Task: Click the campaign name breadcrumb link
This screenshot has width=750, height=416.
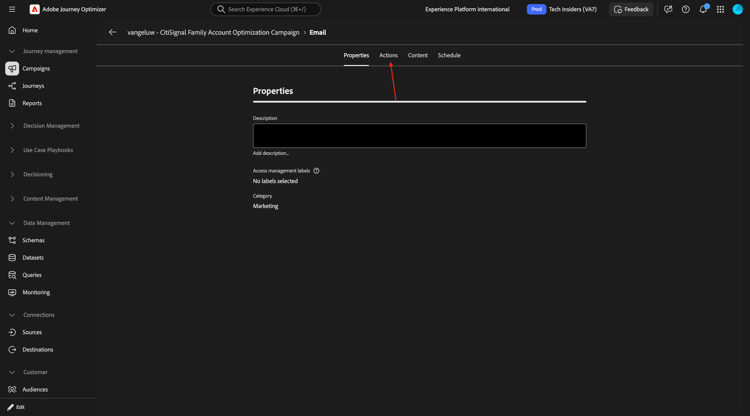Action: (x=213, y=33)
